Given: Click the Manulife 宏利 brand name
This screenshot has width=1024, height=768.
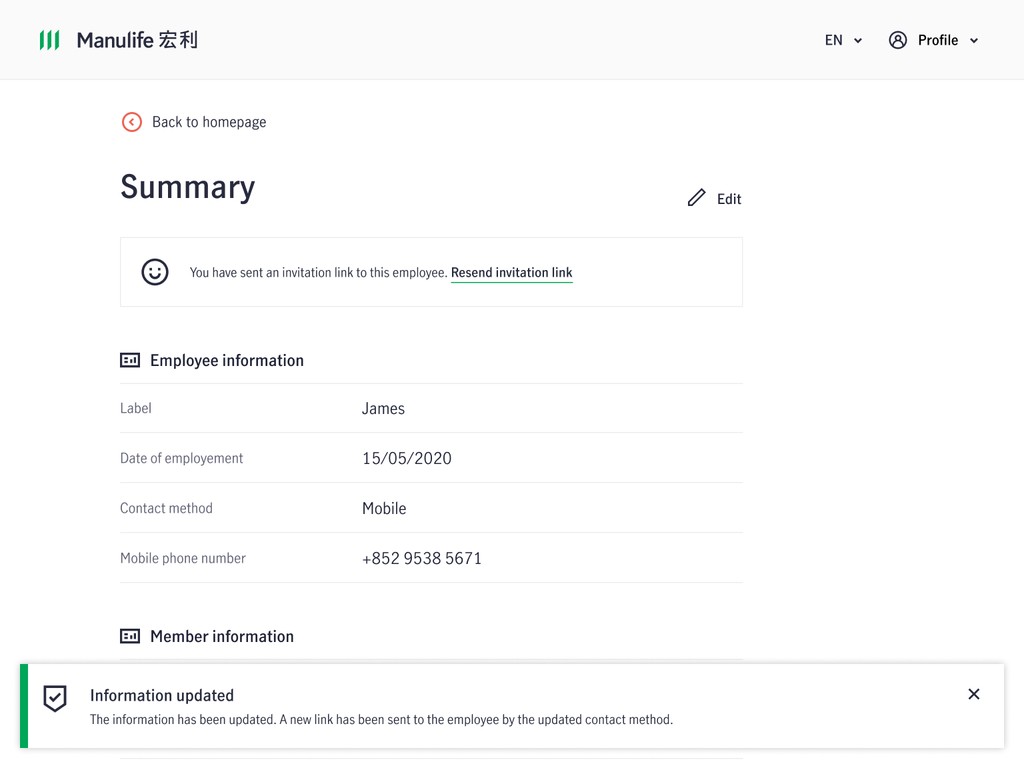Looking at the screenshot, I should click(x=137, y=40).
